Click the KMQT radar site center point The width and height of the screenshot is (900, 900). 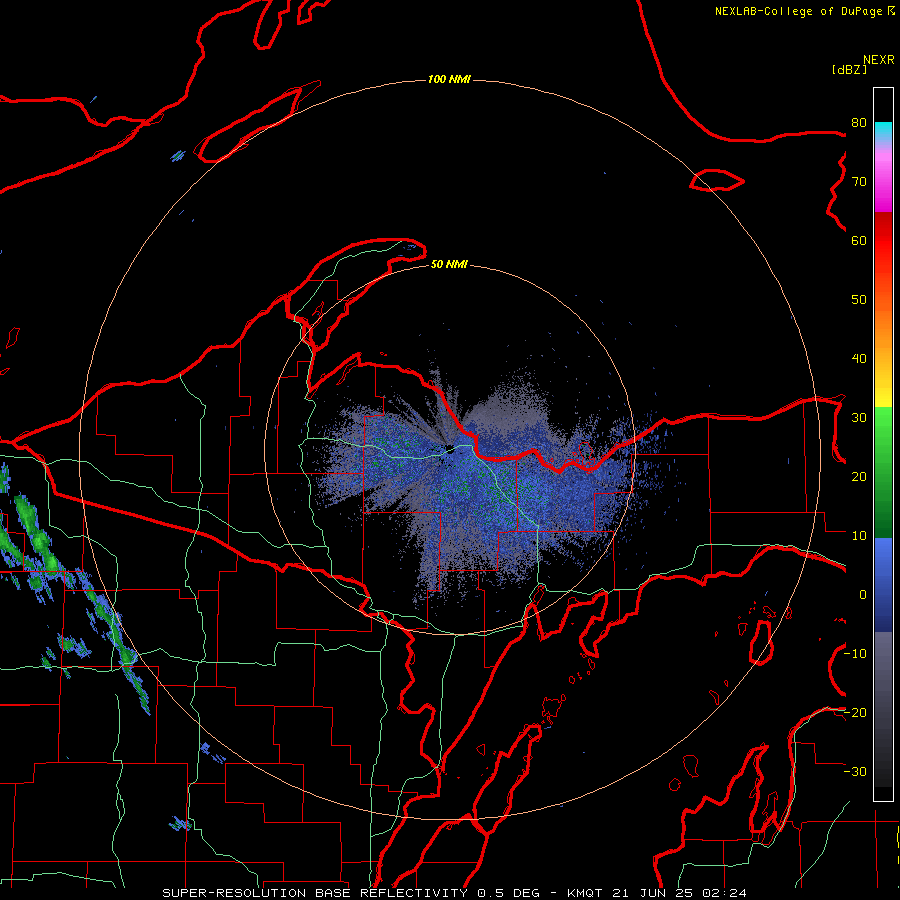coord(449,449)
